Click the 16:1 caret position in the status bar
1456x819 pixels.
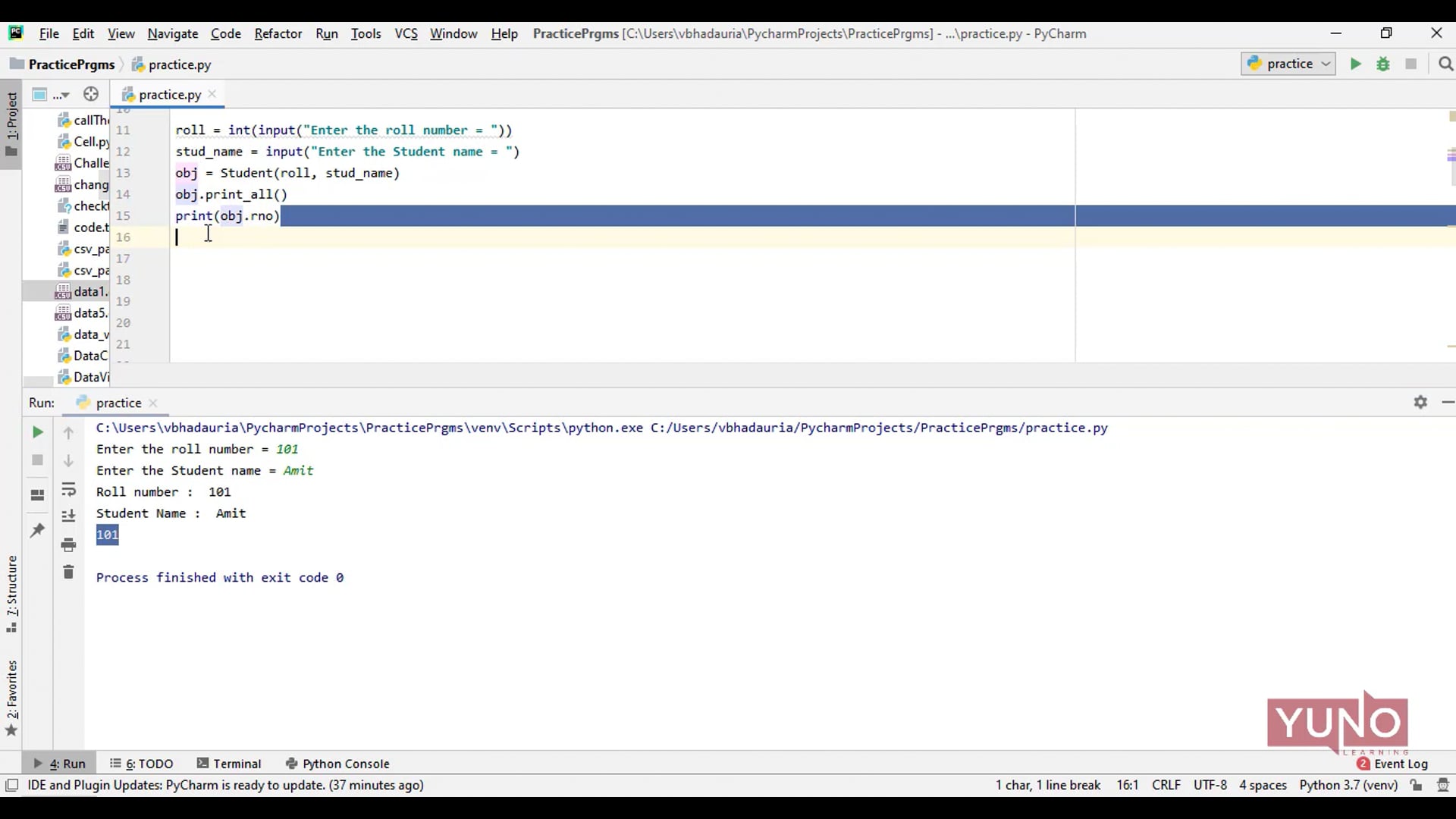pyautogui.click(x=1127, y=785)
